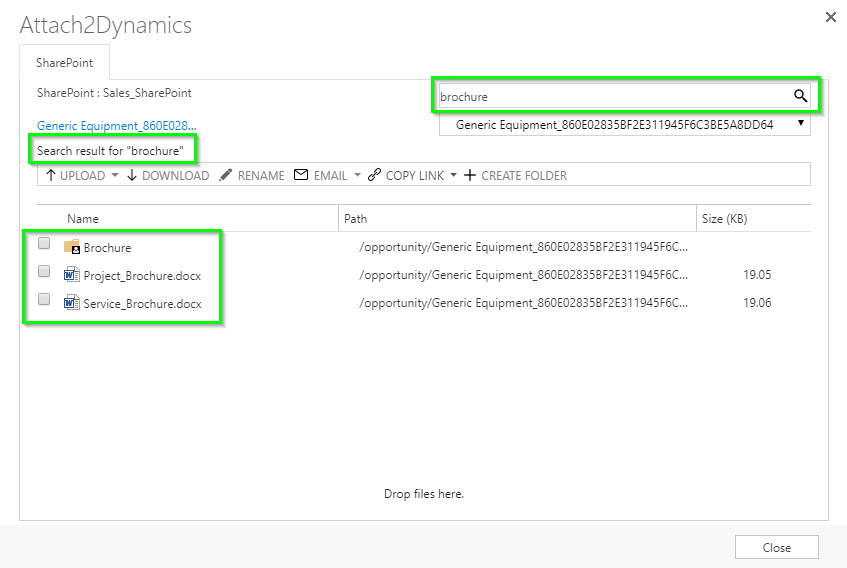Open the Email dropdown arrow
The width and height of the screenshot is (847, 568).
pyautogui.click(x=357, y=175)
